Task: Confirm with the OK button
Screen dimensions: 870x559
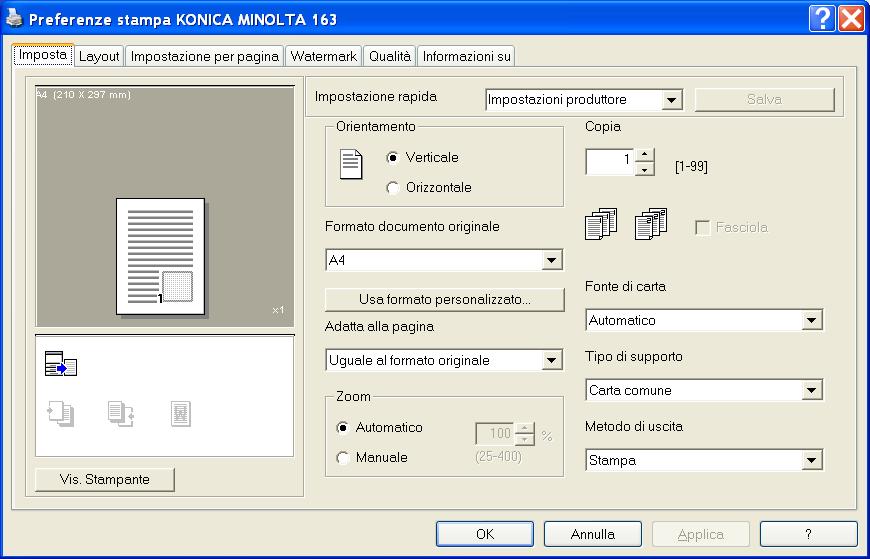Action: (x=485, y=534)
